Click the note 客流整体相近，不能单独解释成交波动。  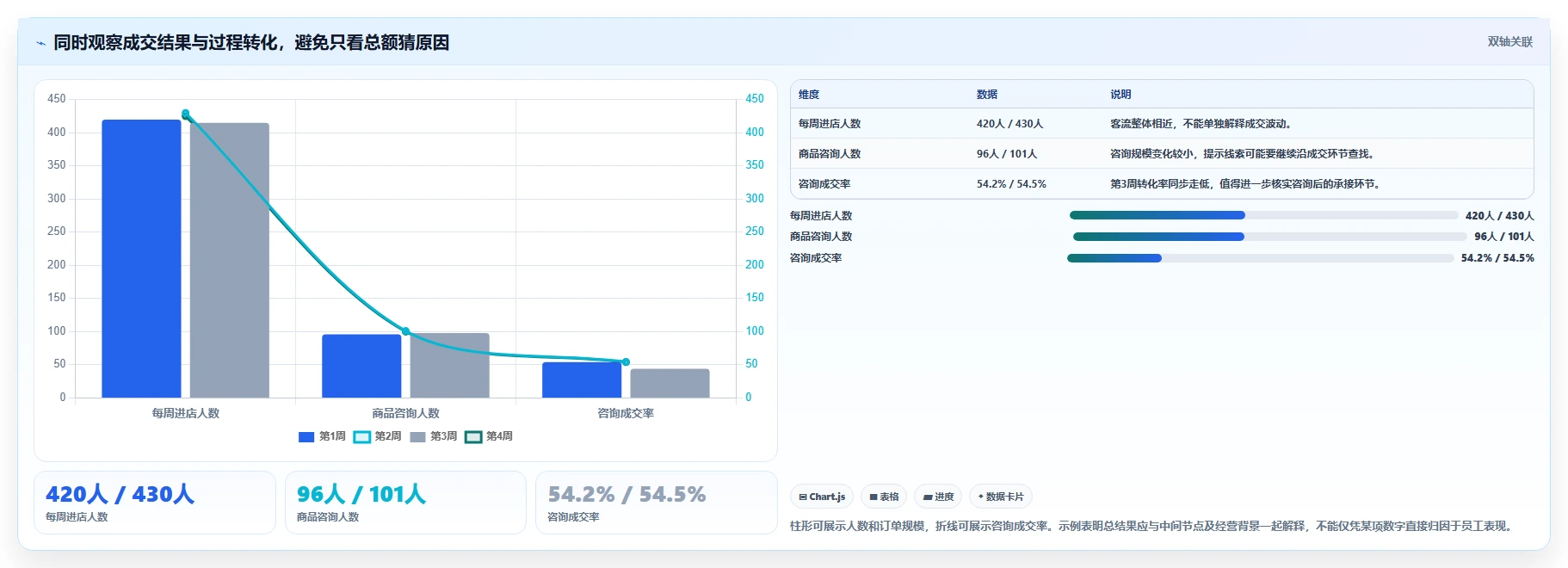coord(1202,124)
